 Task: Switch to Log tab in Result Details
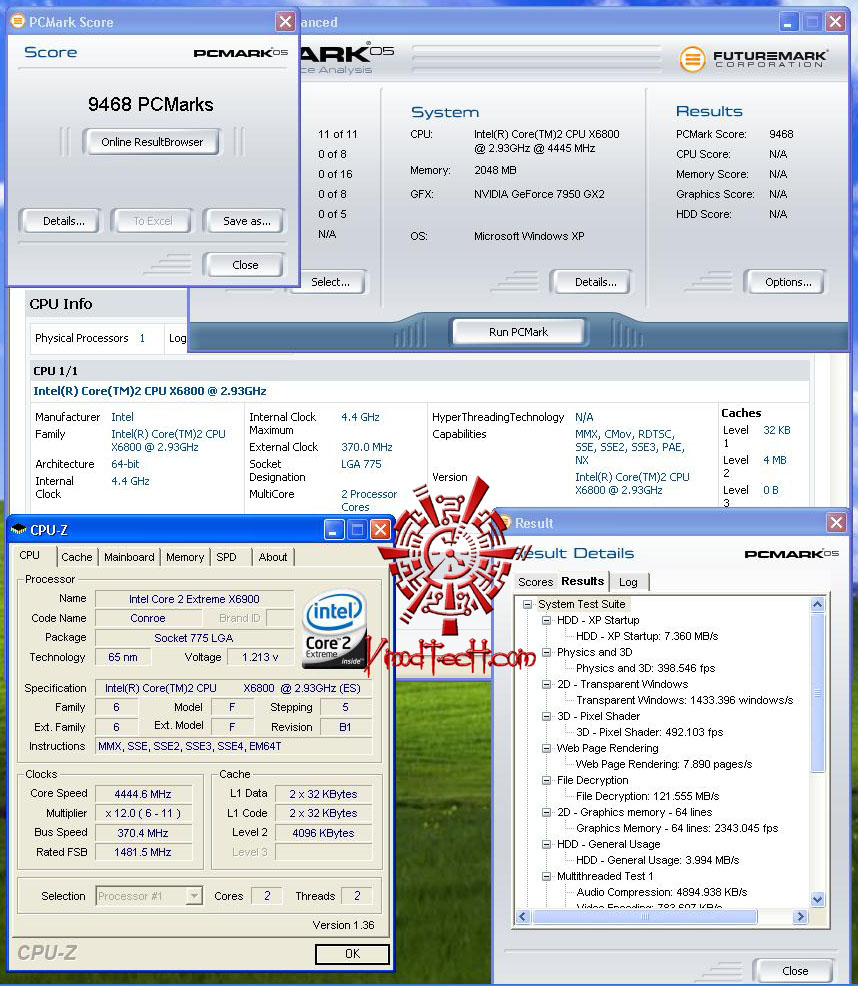628,582
